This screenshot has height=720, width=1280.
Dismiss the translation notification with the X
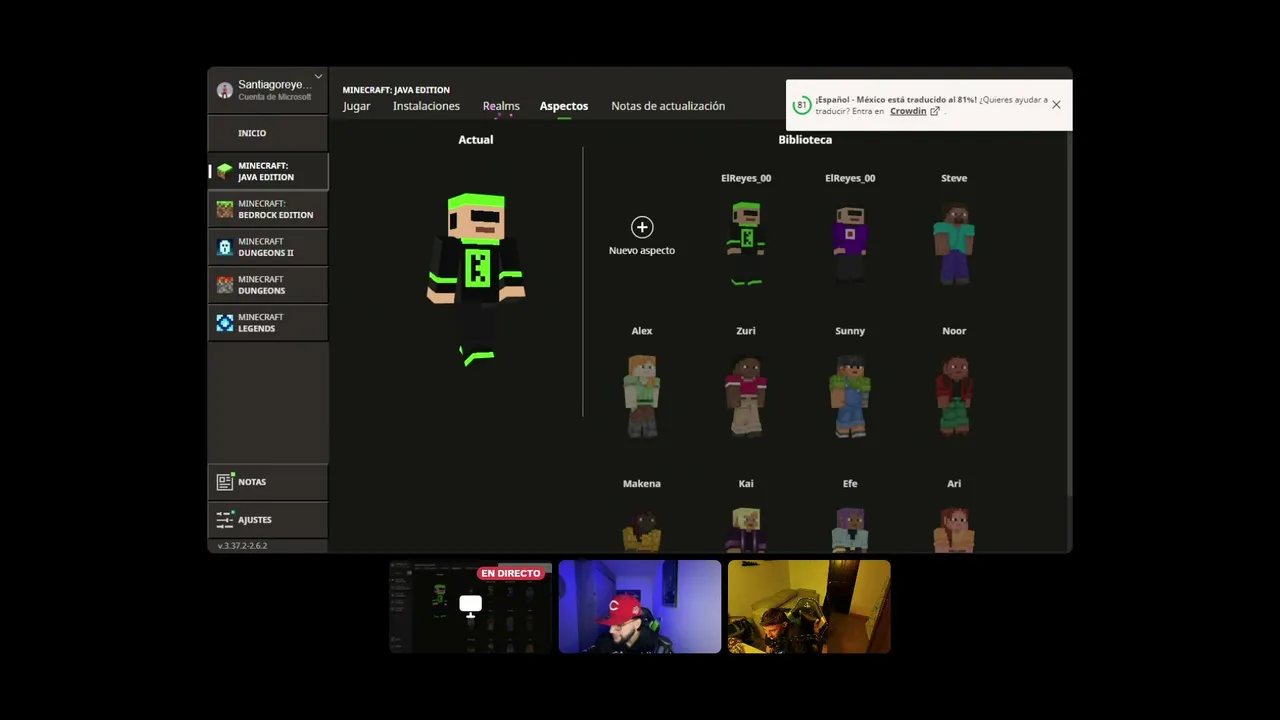(1056, 105)
